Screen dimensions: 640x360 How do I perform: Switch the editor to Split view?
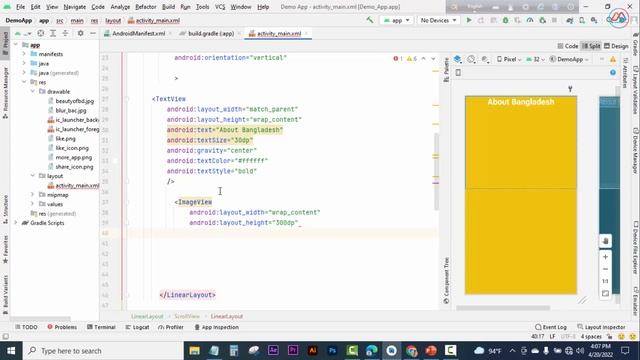tap(591, 46)
